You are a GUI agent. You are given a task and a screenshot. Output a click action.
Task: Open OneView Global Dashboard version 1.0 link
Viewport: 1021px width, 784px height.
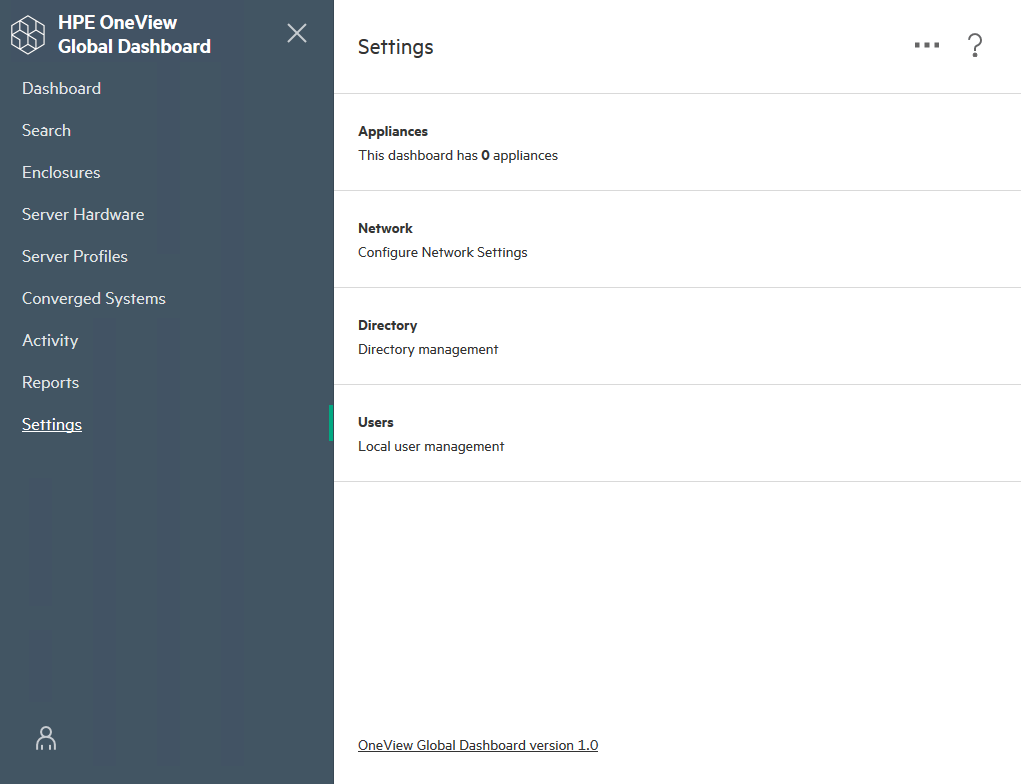pos(478,745)
